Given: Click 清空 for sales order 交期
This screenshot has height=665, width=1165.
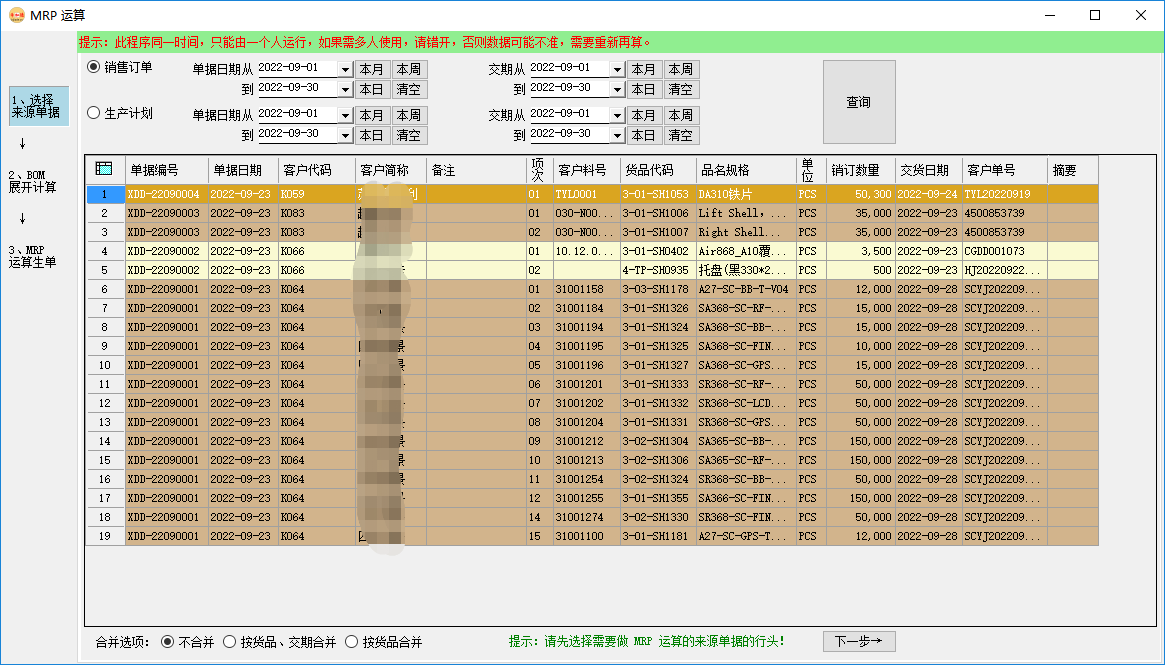Looking at the screenshot, I should point(681,90).
